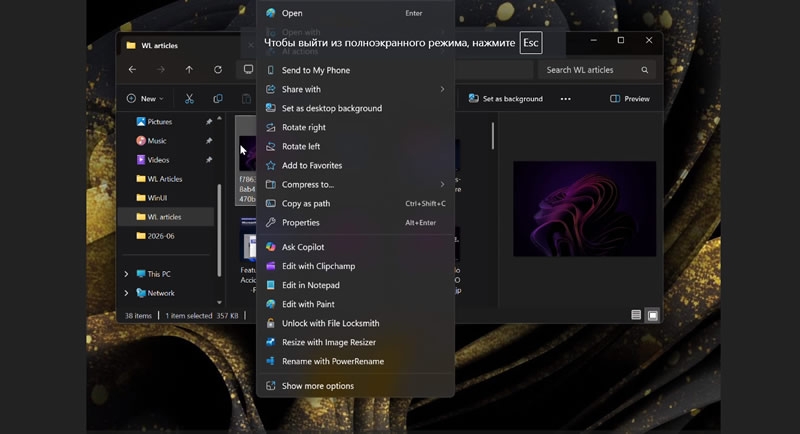
Task: Click Ask Copilot entry
Action: coord(355,247)
